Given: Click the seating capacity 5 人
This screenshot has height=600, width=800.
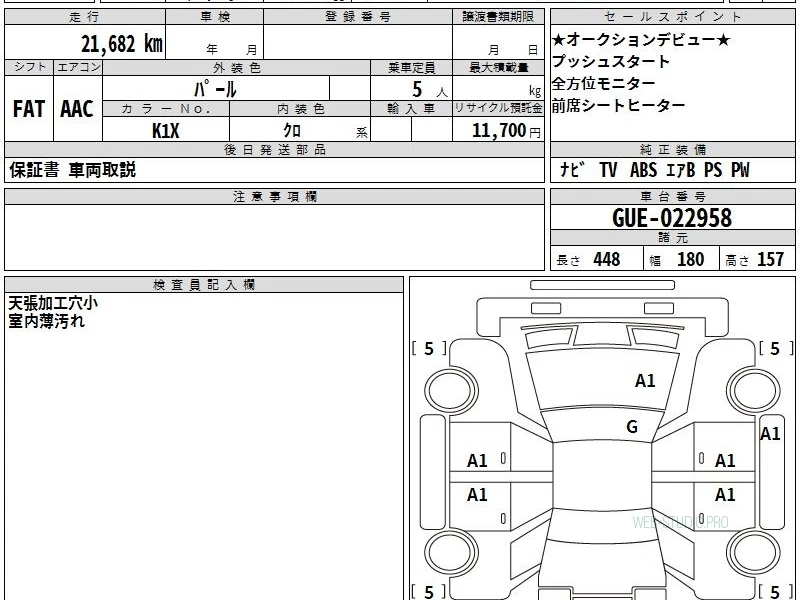Looking at the screenshot, I should (x=430, y=90).
